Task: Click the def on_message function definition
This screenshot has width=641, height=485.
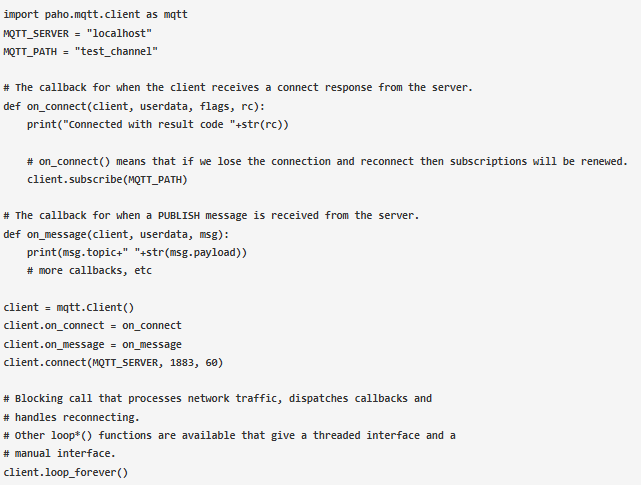Action: [116, 234]
